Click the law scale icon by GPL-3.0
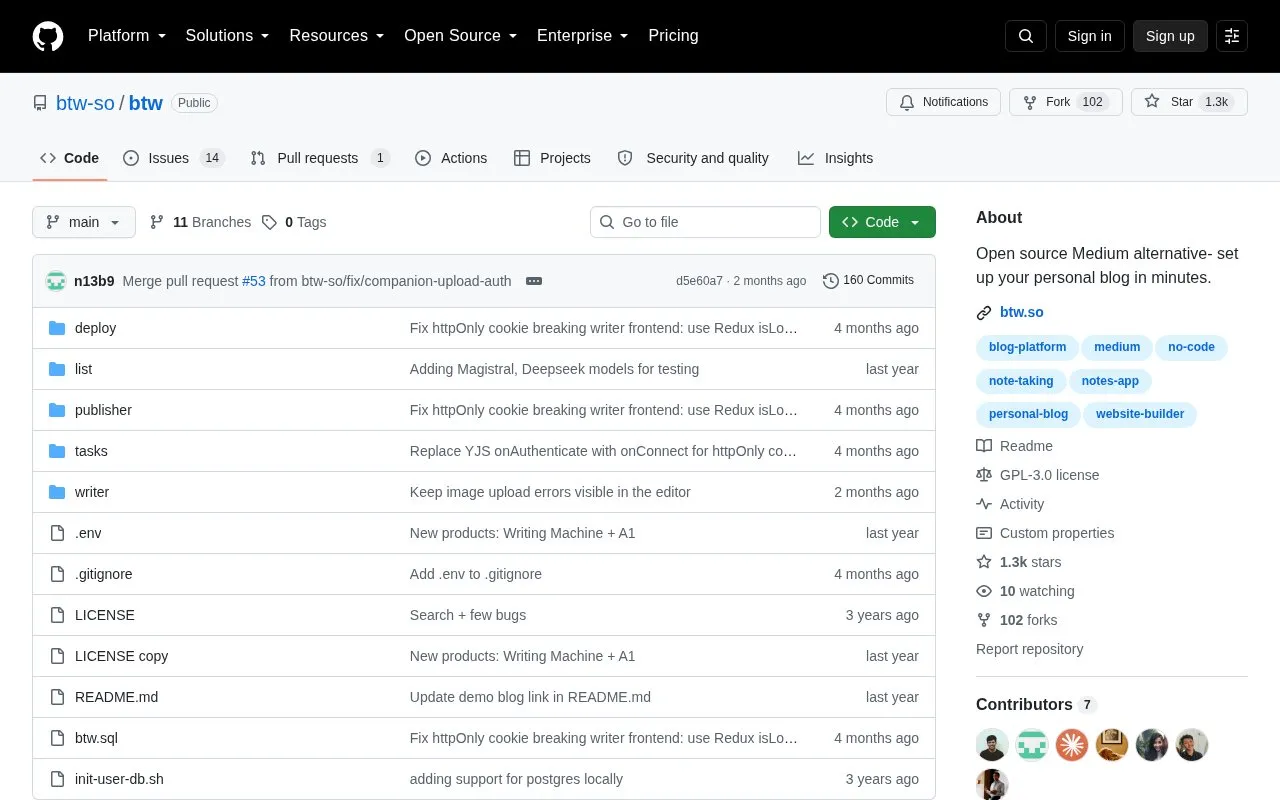Screen dimensions: 1280x800 [984, 475]
